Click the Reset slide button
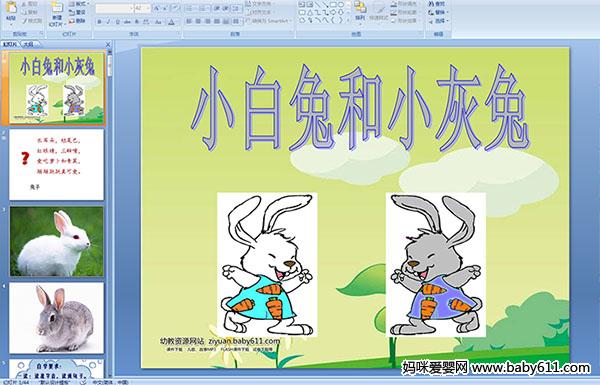 (x=77, y=12)
